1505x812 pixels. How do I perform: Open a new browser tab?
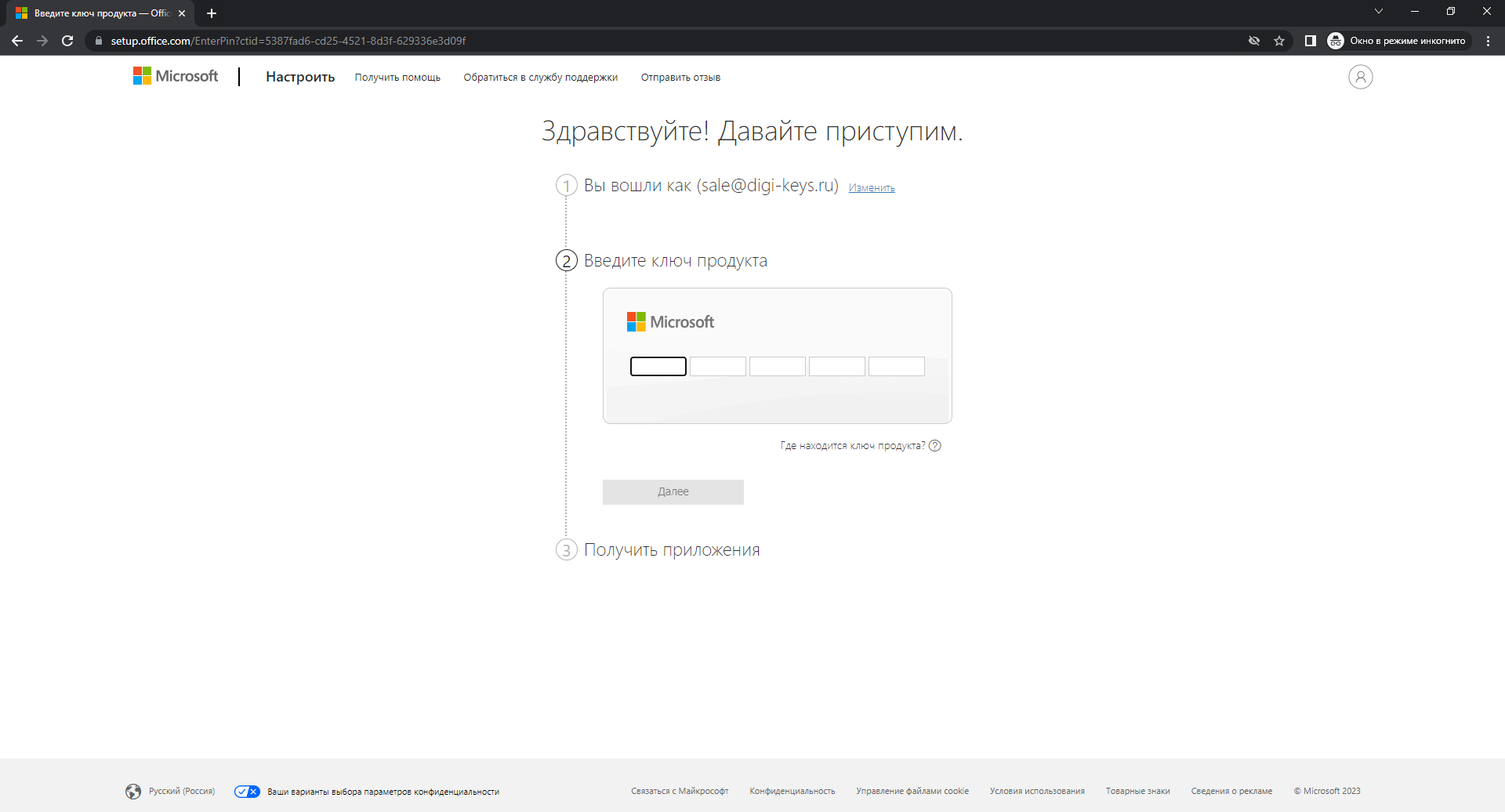212,13
